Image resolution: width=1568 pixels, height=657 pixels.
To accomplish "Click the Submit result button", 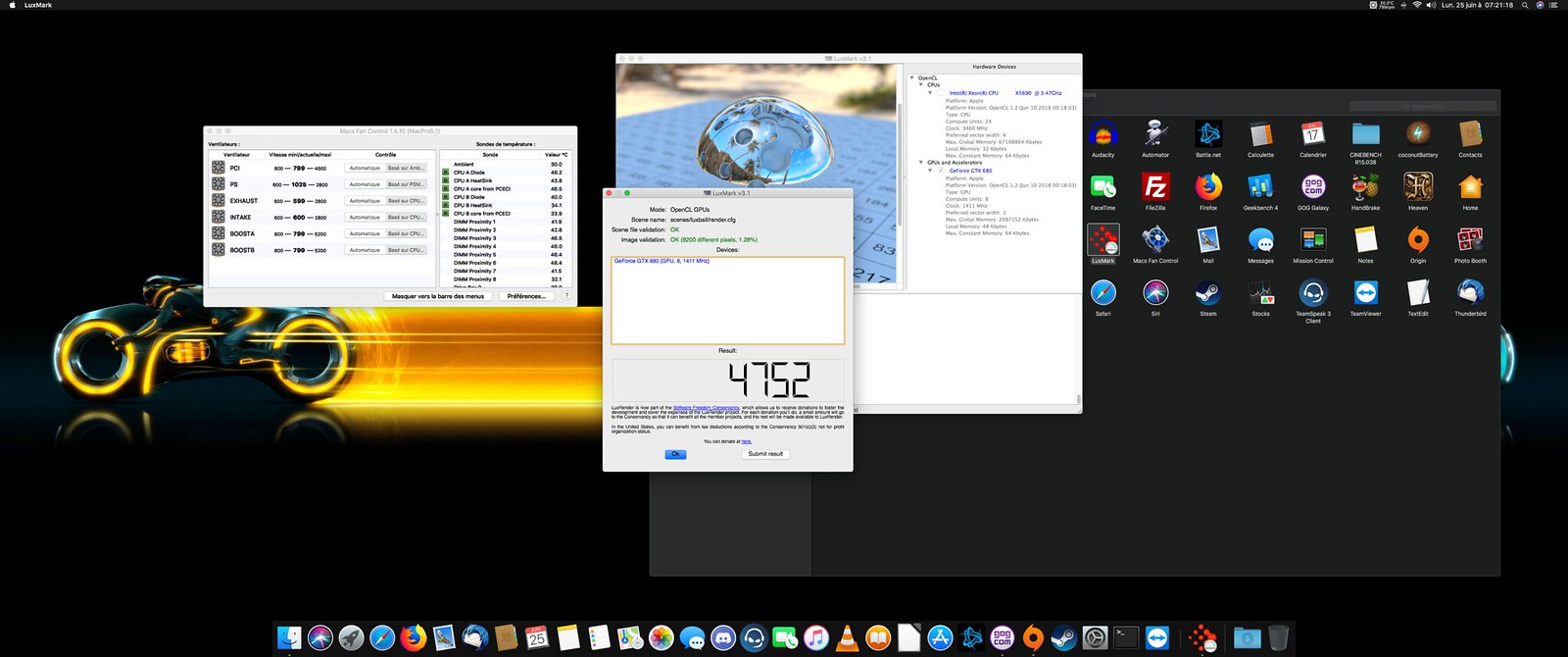I will click(x=765, y=454).
